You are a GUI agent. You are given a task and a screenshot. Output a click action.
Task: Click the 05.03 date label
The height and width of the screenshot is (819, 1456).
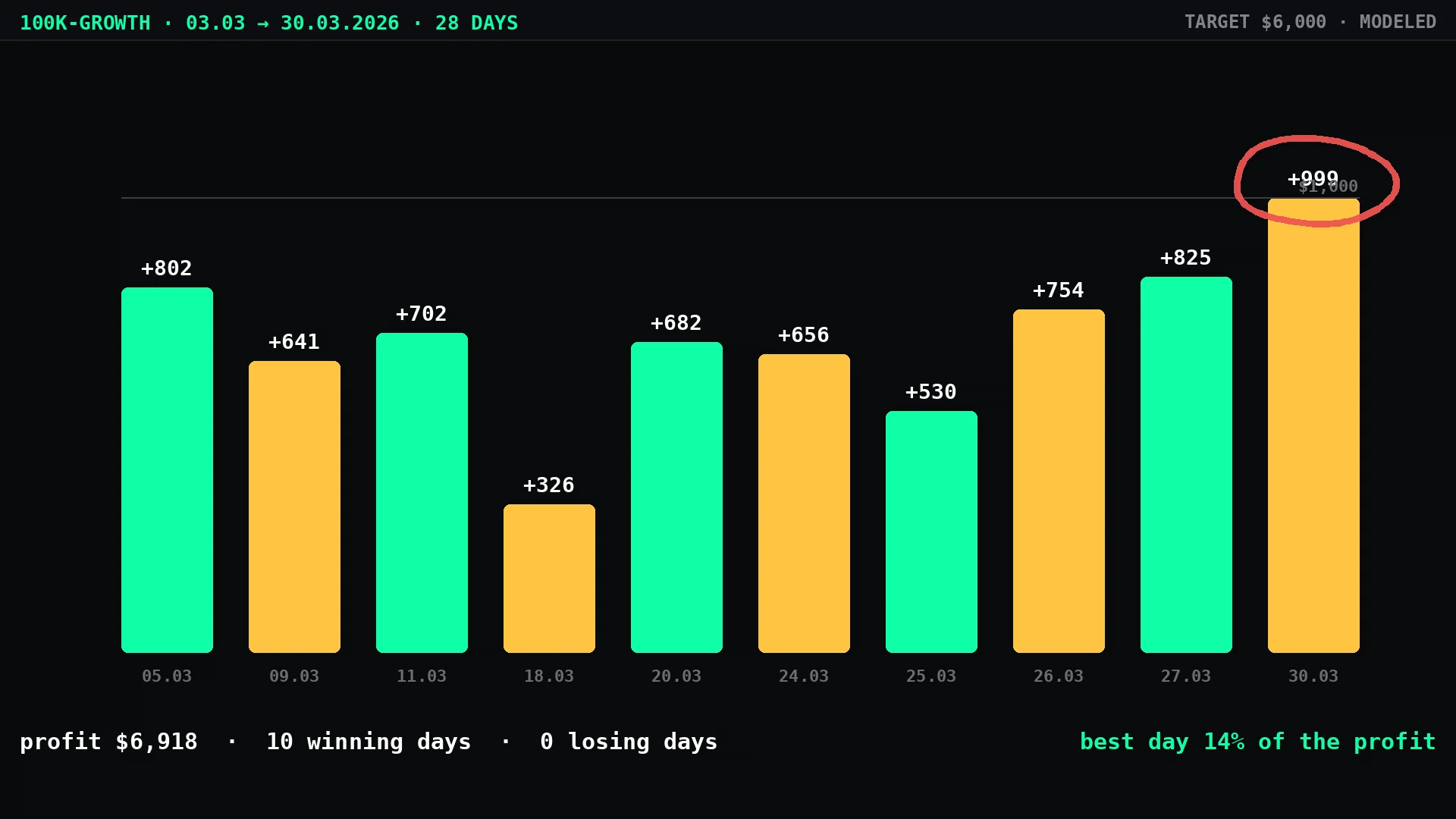[x=167, y=676]
